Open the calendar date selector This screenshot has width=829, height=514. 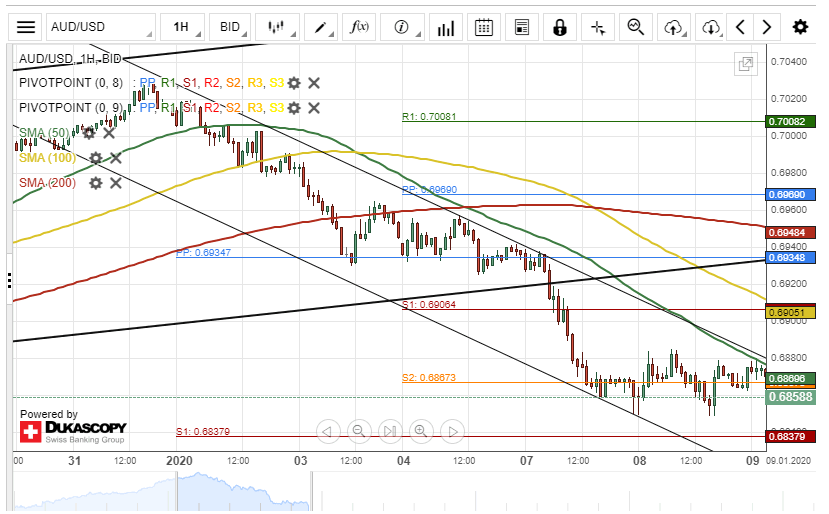click(x=484, y=27)
